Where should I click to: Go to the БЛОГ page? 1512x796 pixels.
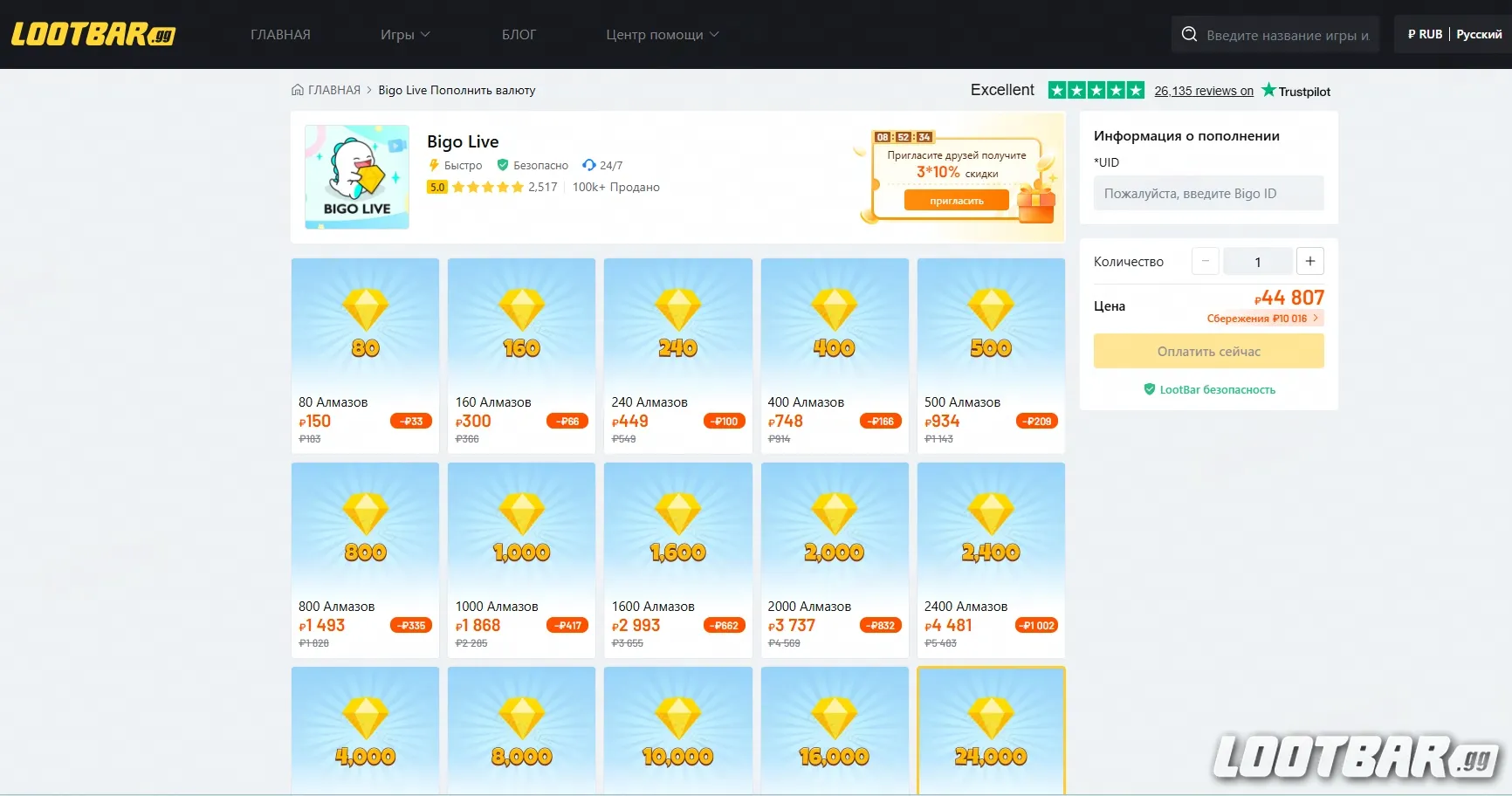(519, 35)
